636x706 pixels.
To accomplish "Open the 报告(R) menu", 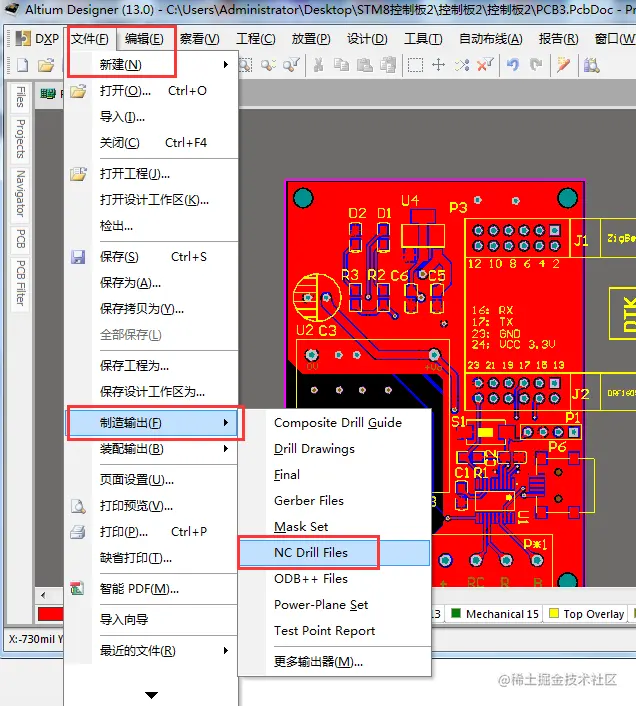I will point(559,39).
